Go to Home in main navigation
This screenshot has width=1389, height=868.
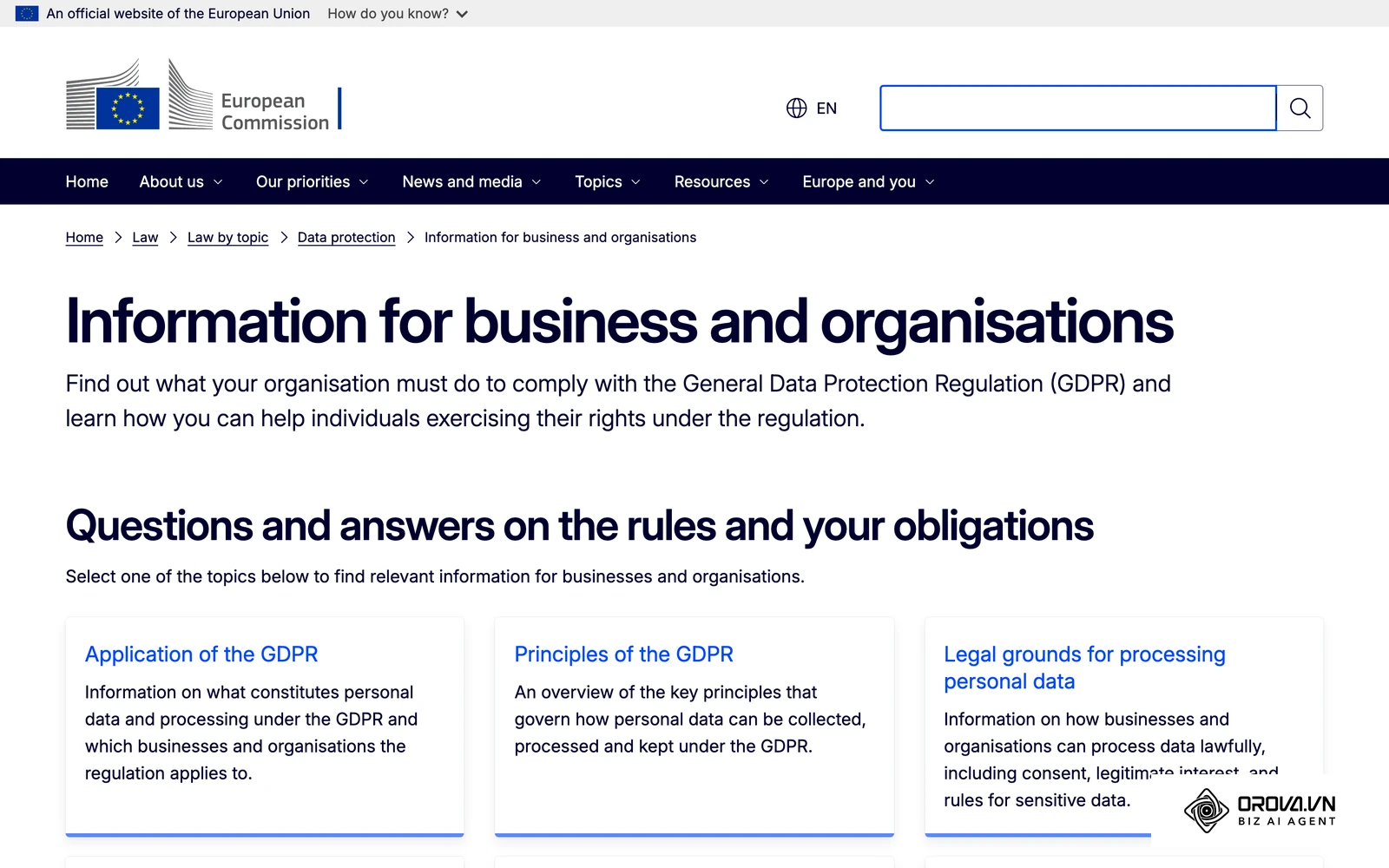click(x=87, y=181)
